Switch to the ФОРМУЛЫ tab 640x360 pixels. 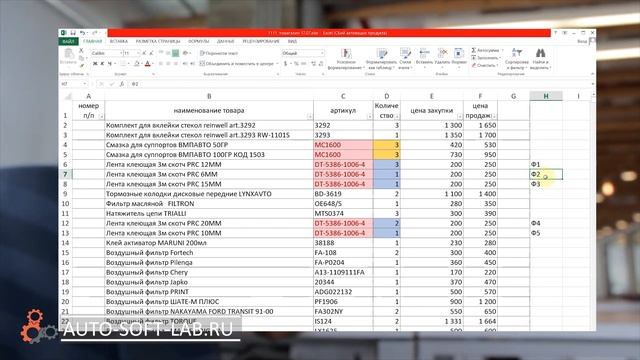click(198, 41)
